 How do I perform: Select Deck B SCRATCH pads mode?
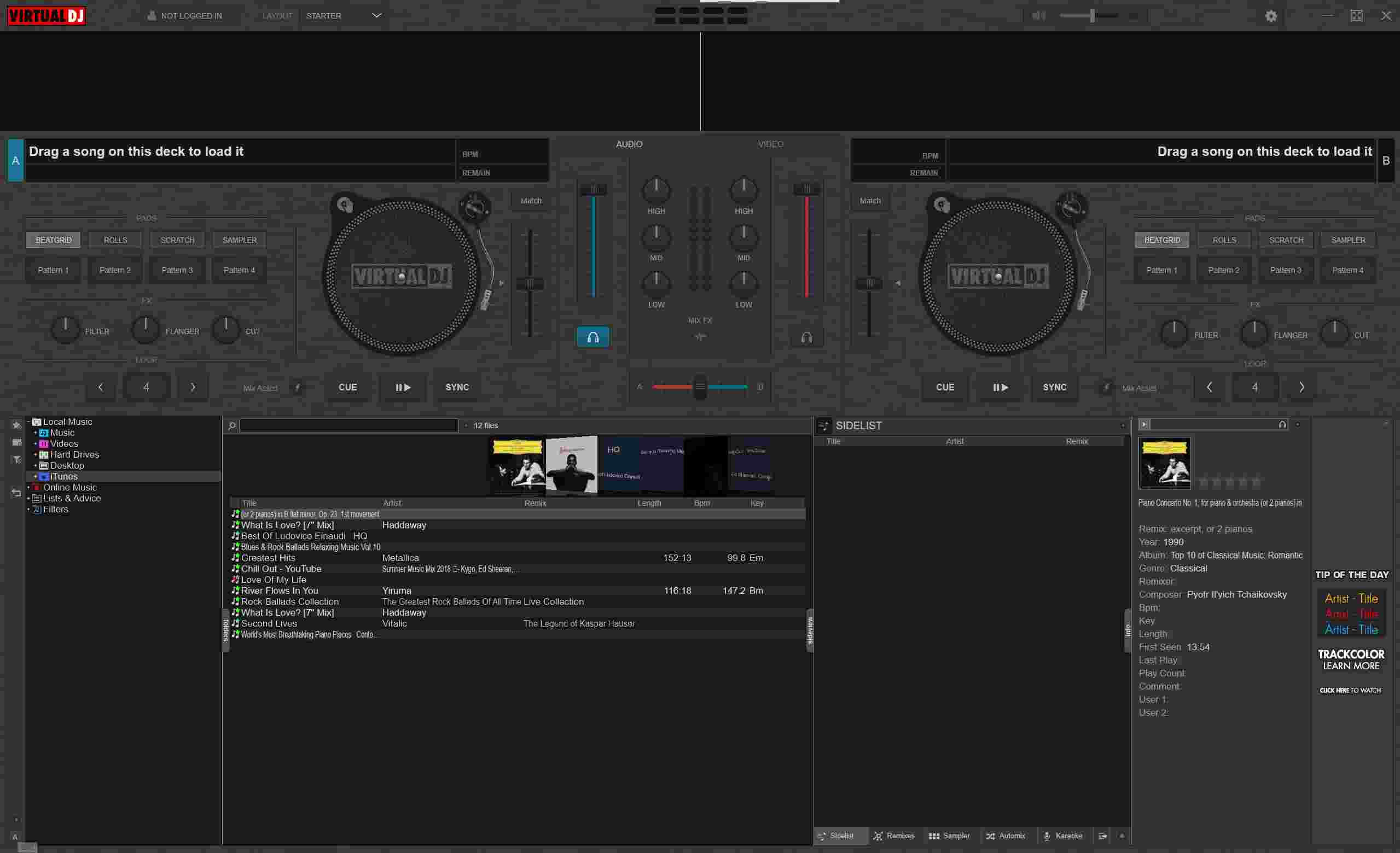(x=1286, y=240)
